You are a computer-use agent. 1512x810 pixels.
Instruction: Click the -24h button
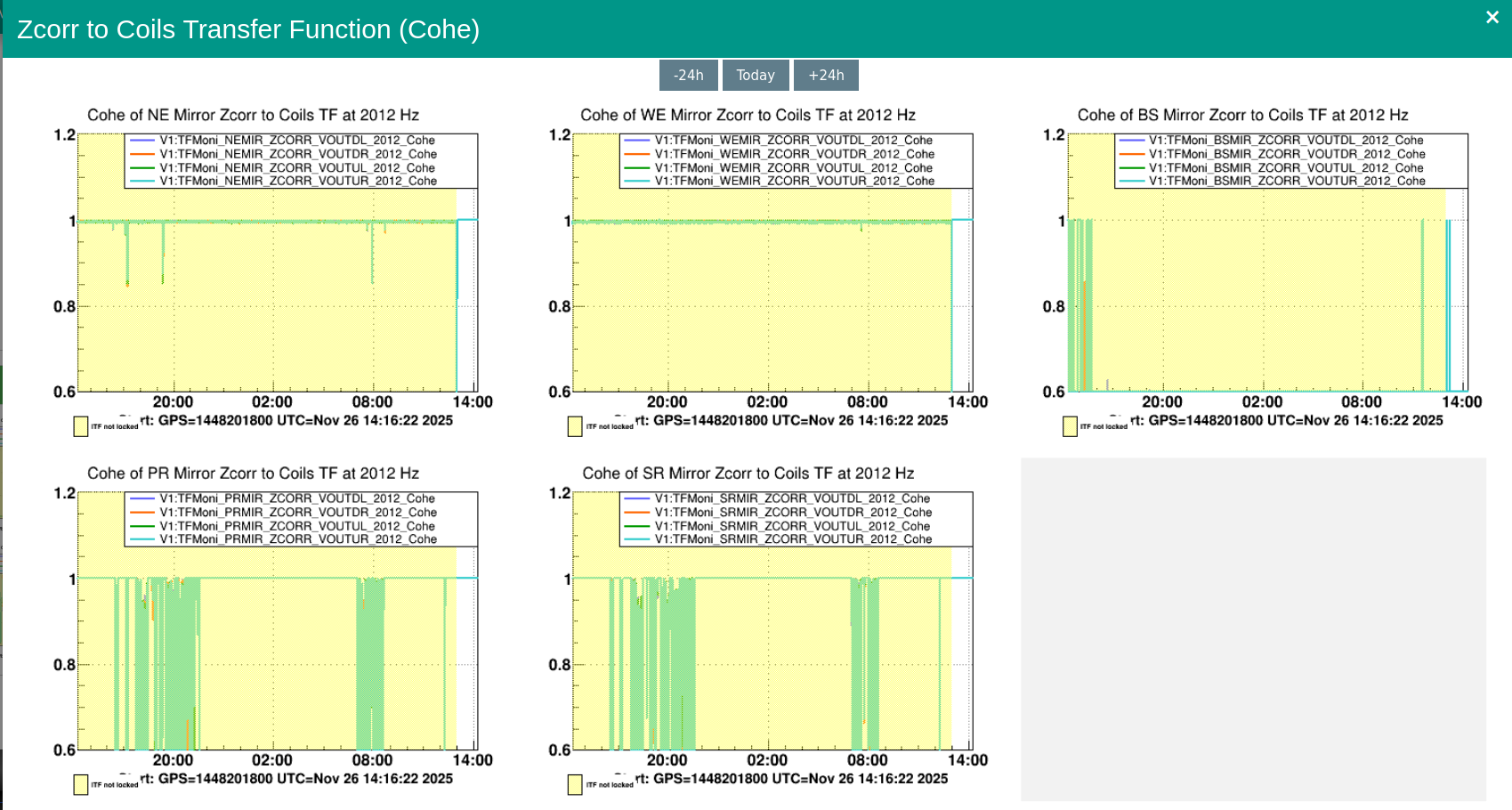click(x=688, y=76)
